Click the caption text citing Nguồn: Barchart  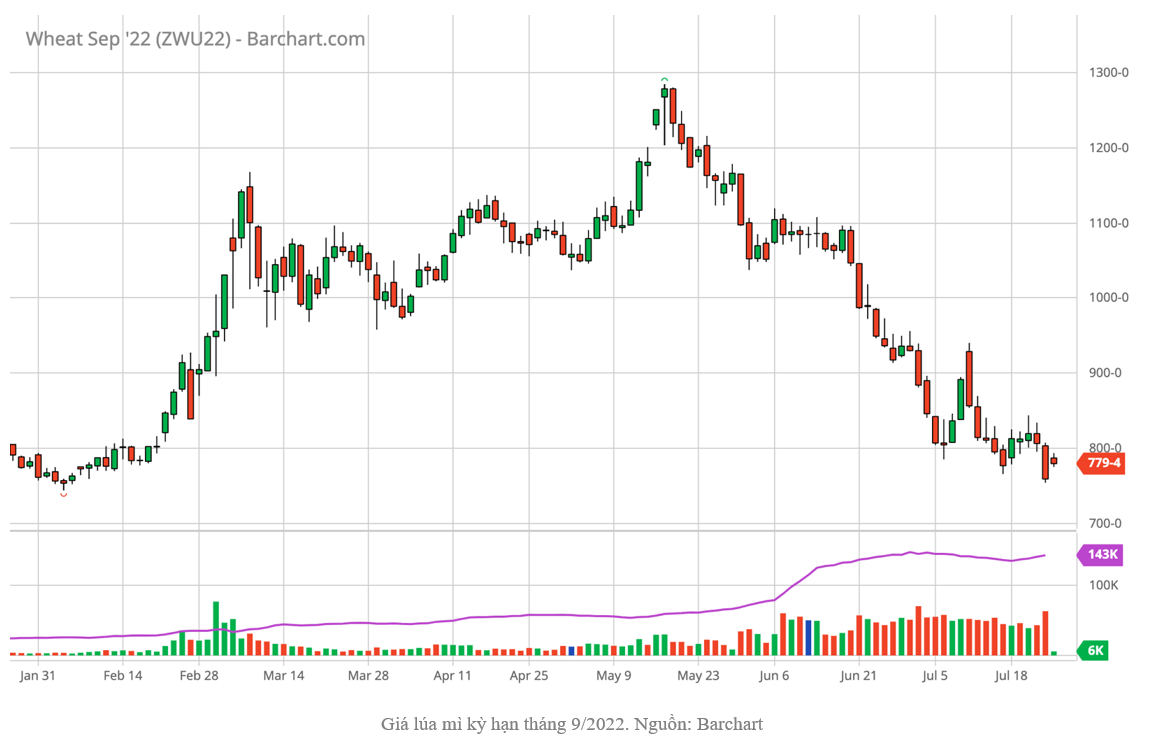coord(571,723)
